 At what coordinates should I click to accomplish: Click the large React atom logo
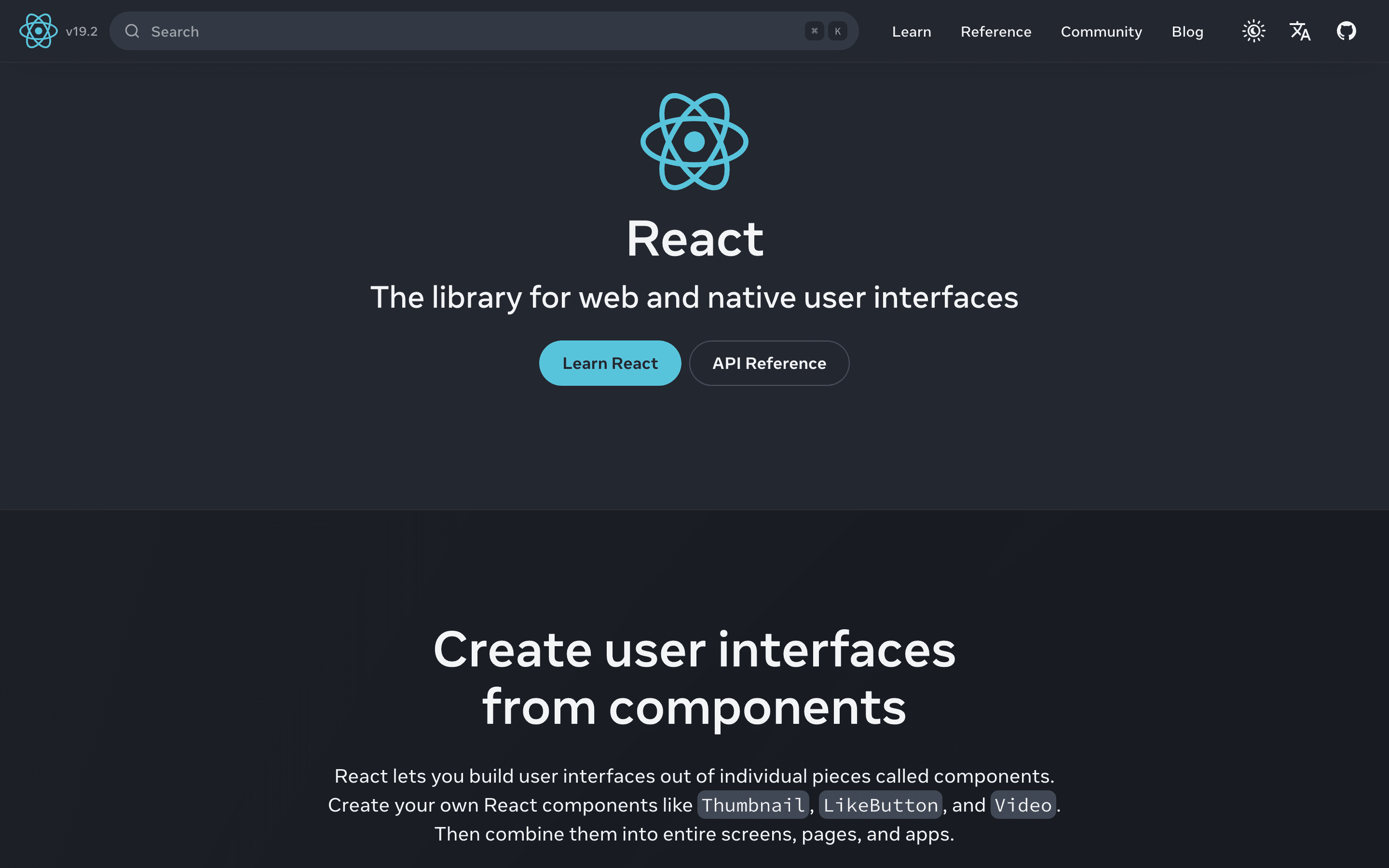694,141
